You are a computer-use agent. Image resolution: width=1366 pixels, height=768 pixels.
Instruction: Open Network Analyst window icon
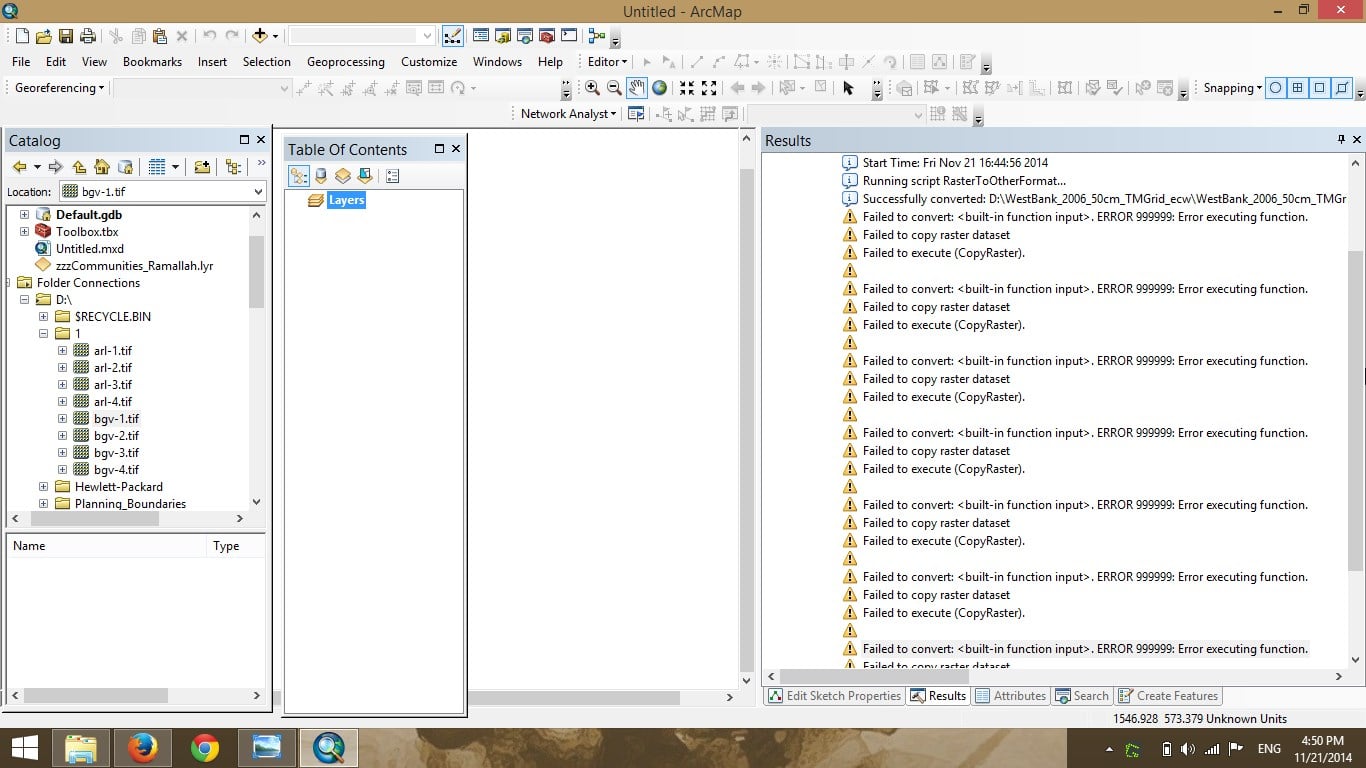636,114
